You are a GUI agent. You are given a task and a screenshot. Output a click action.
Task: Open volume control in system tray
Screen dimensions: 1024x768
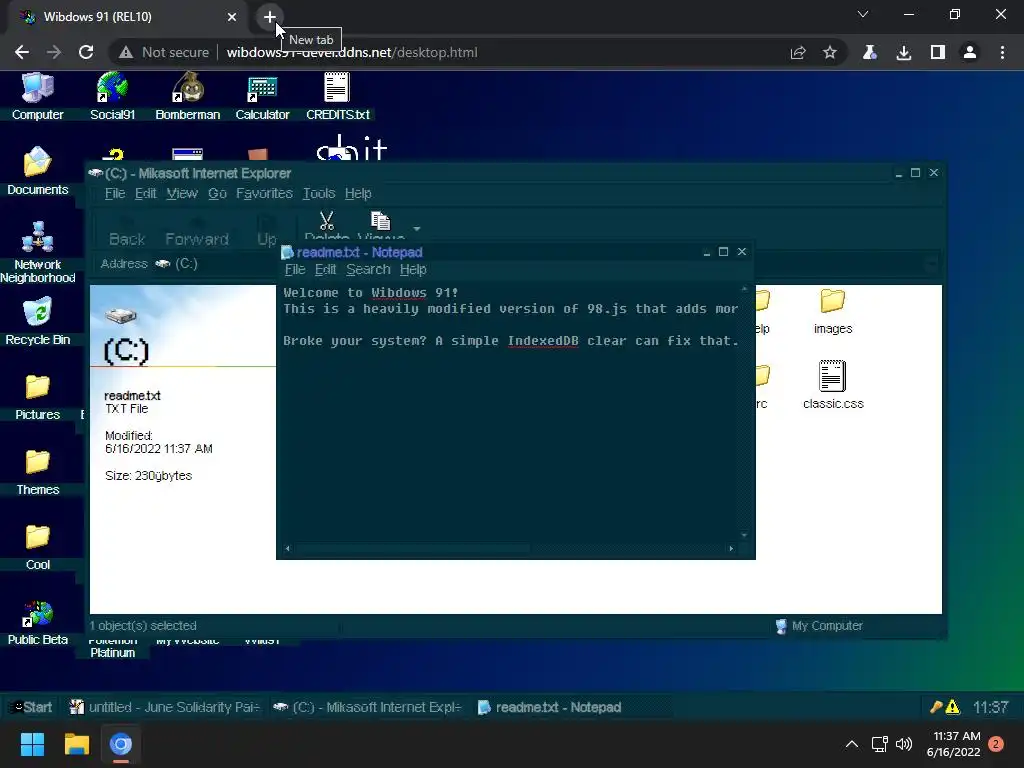pyautogui.click(x=904, y=744)
